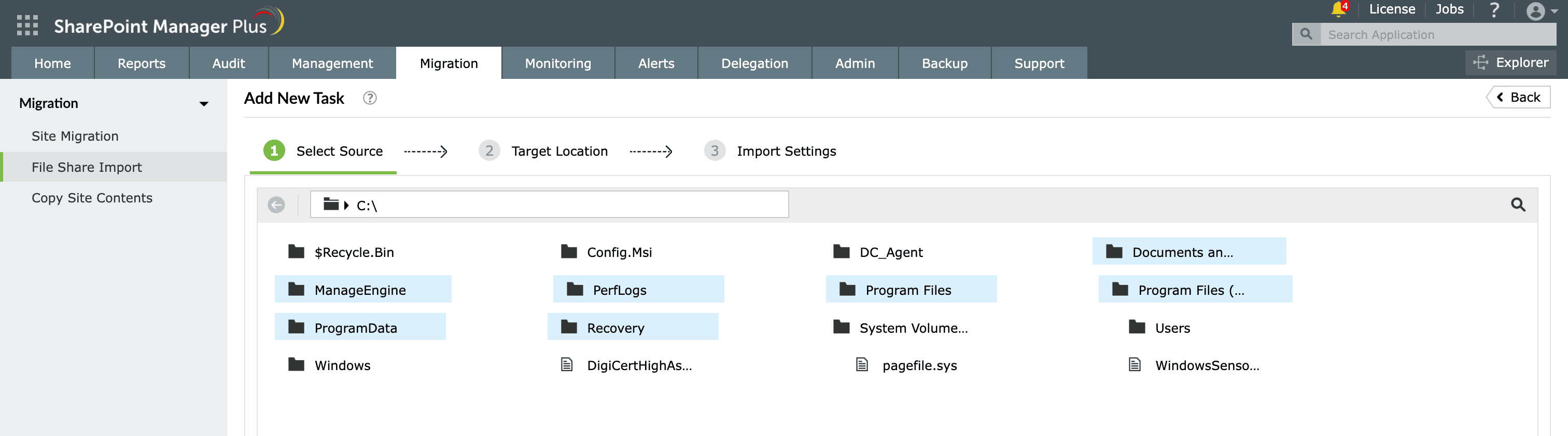
Task: Open the Reports tab
Action: point(141,63)
